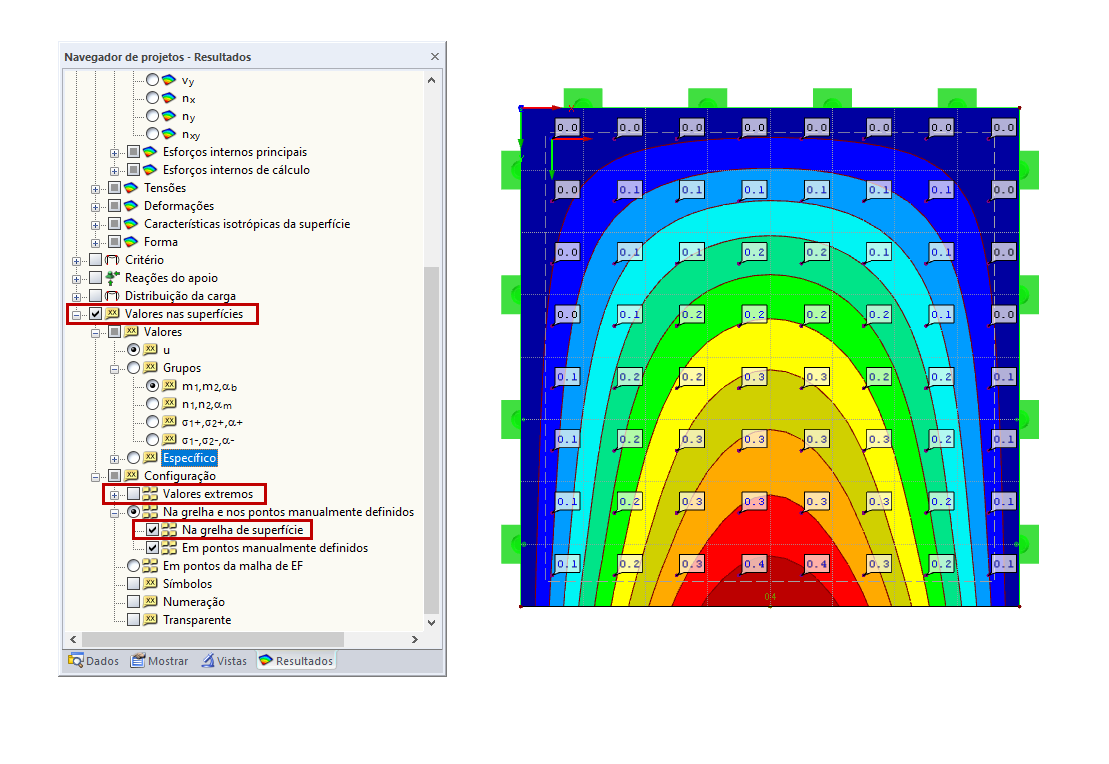Click the vertical scrollbar up arrow
Viewport: 1109px width, 764px height.
point(431,80)
